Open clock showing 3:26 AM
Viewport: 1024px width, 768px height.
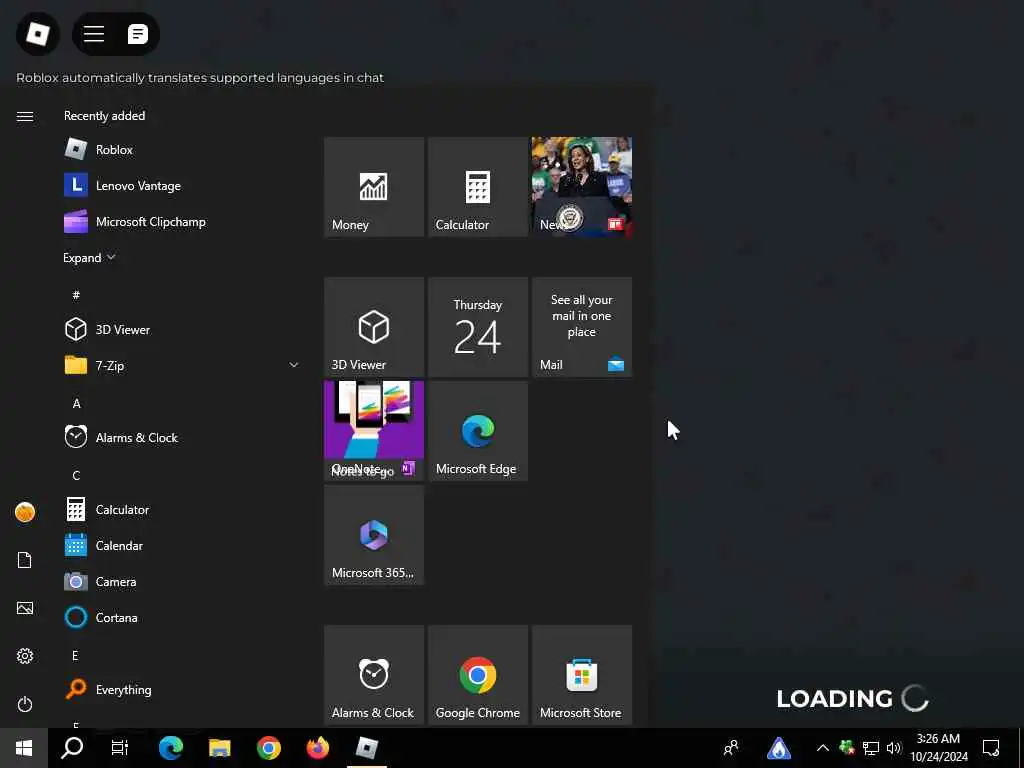[938, 748]
